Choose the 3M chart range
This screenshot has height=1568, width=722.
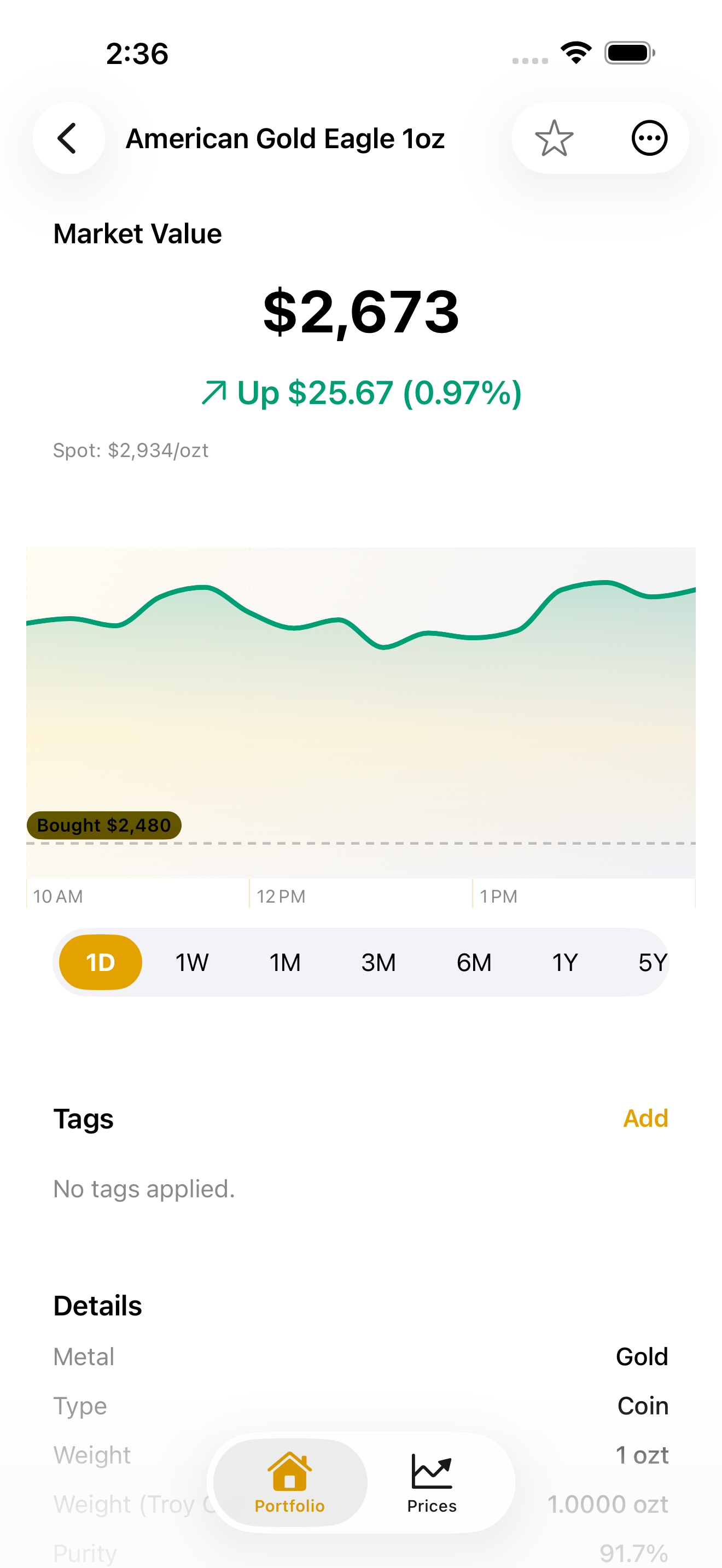coord(378,962)
